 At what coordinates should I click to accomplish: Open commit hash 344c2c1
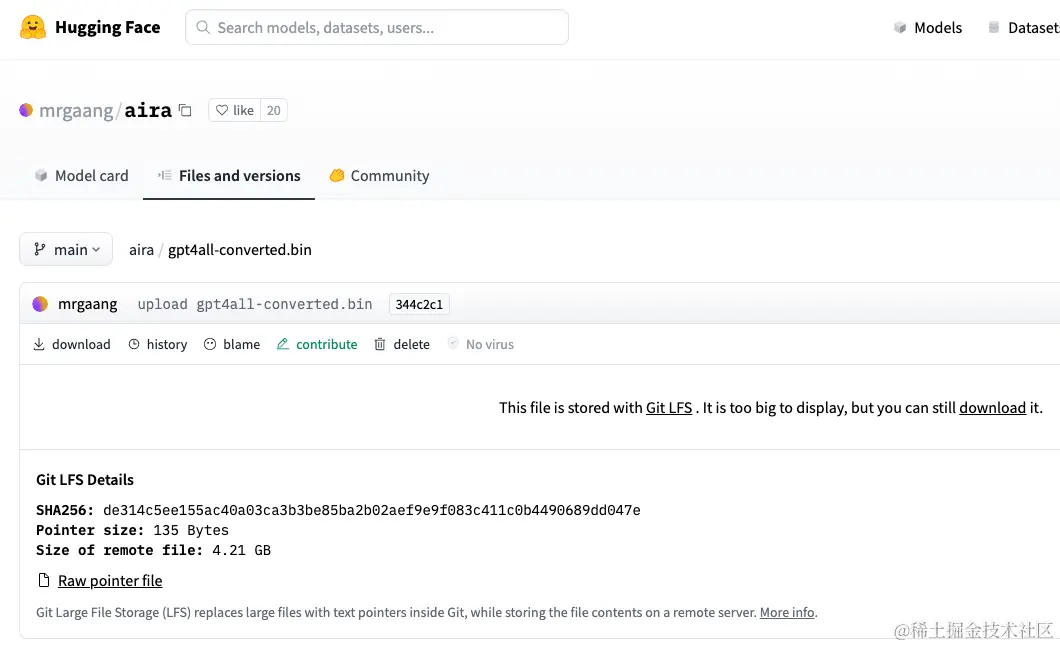pos(419,304)
